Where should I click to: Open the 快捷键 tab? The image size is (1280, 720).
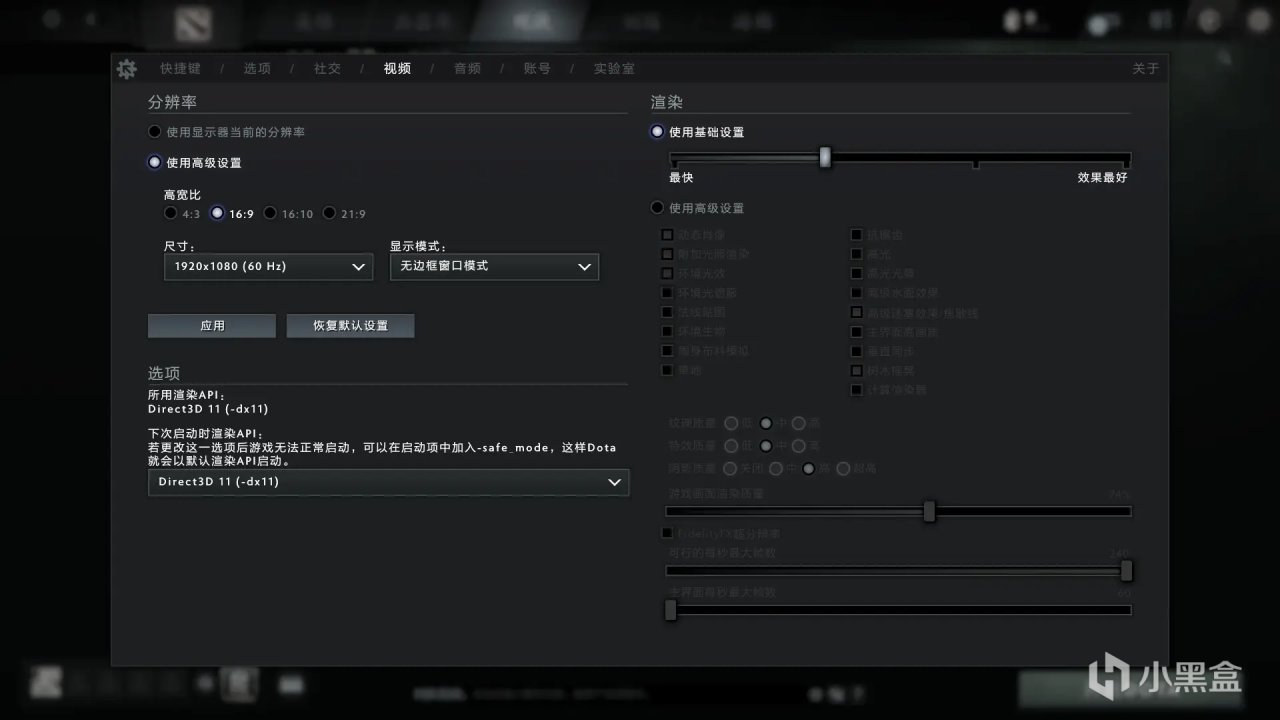180,69
